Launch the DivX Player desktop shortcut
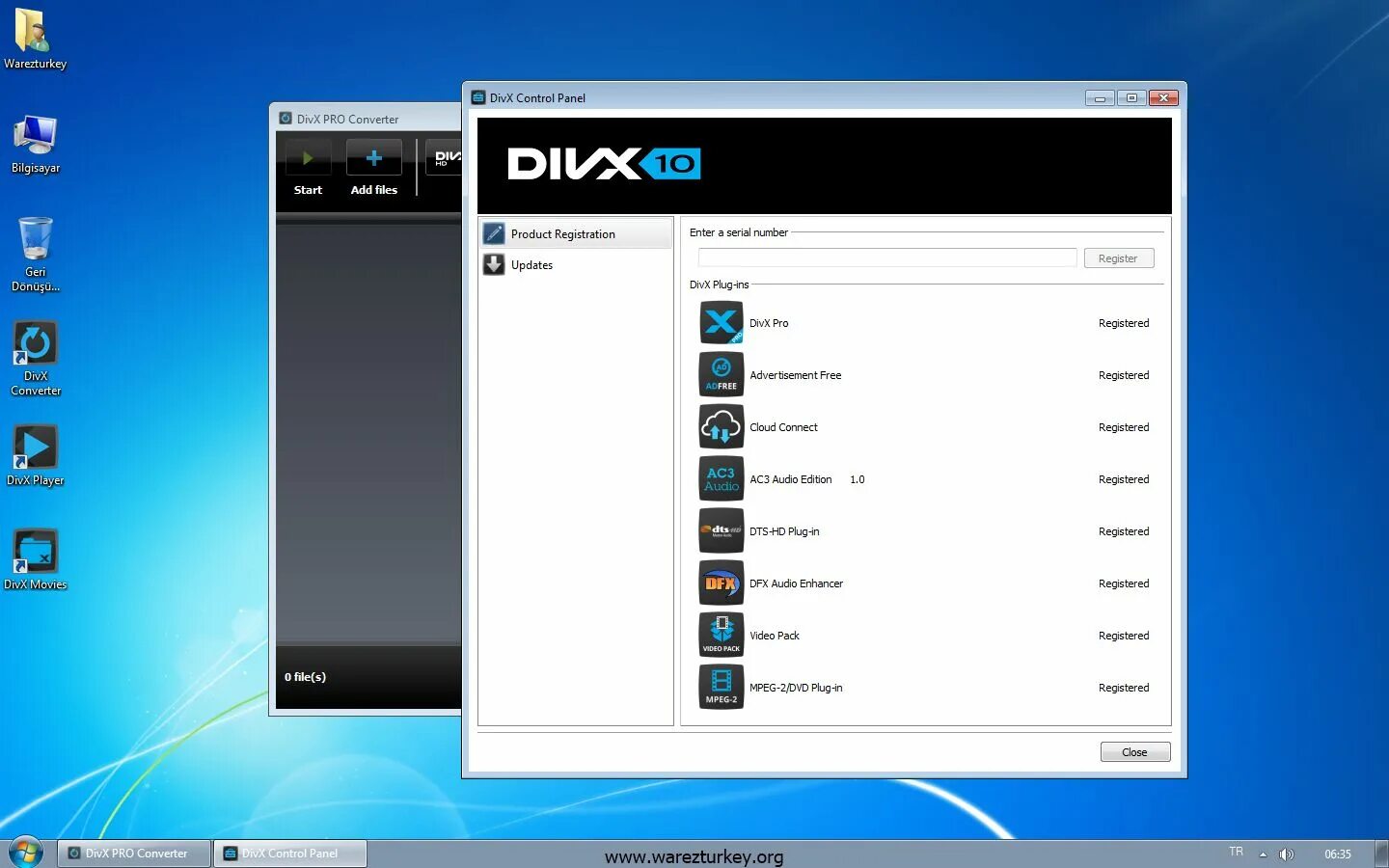1389x868 pixels. (35, 455)
